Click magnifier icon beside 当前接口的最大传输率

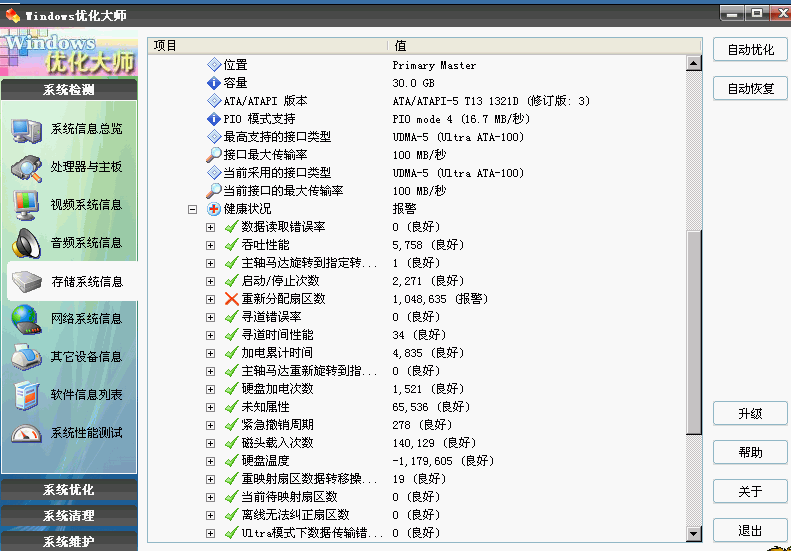(x=214, y=191)
